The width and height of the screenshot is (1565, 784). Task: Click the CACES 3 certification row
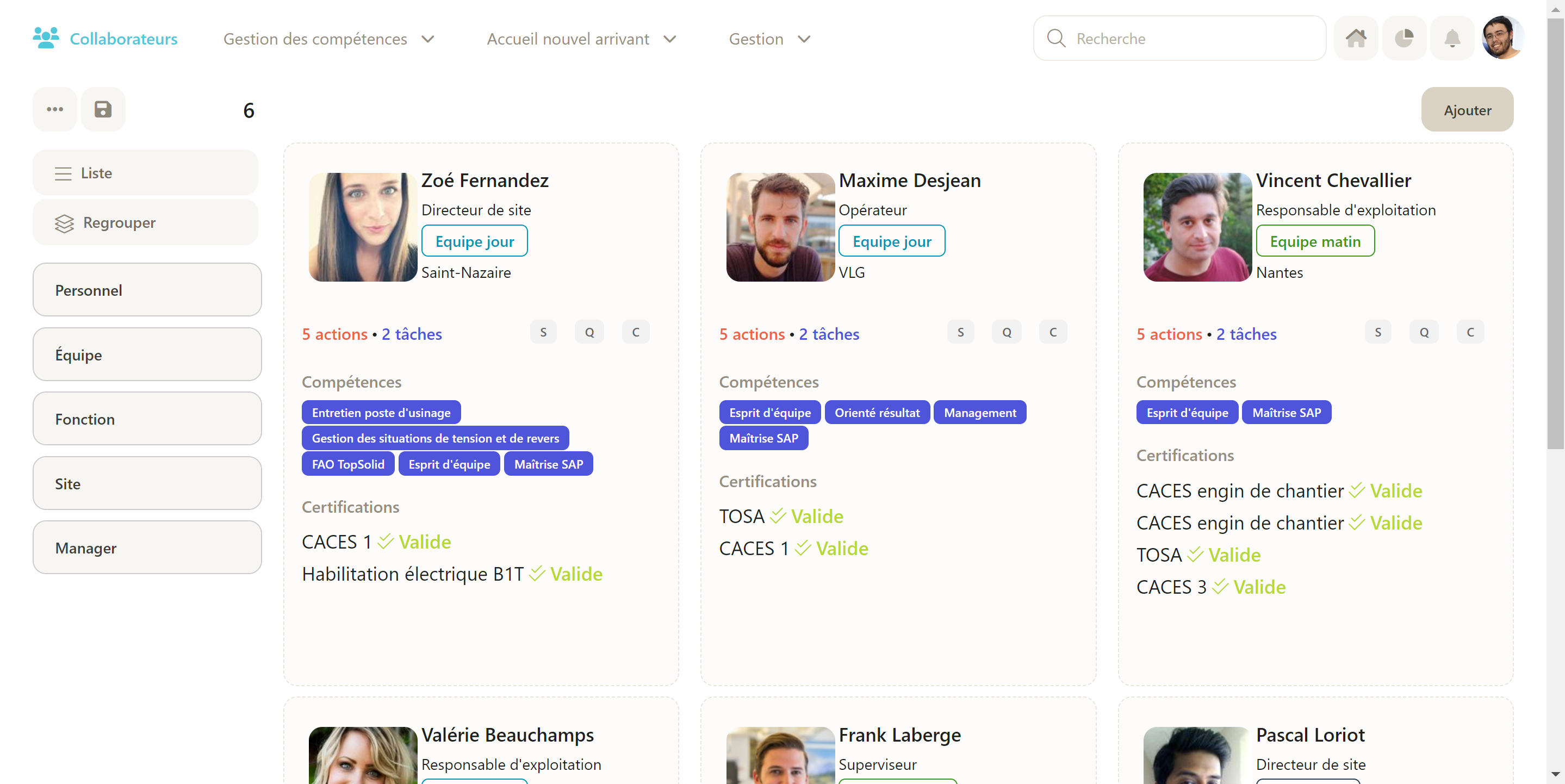point(1211,587)
